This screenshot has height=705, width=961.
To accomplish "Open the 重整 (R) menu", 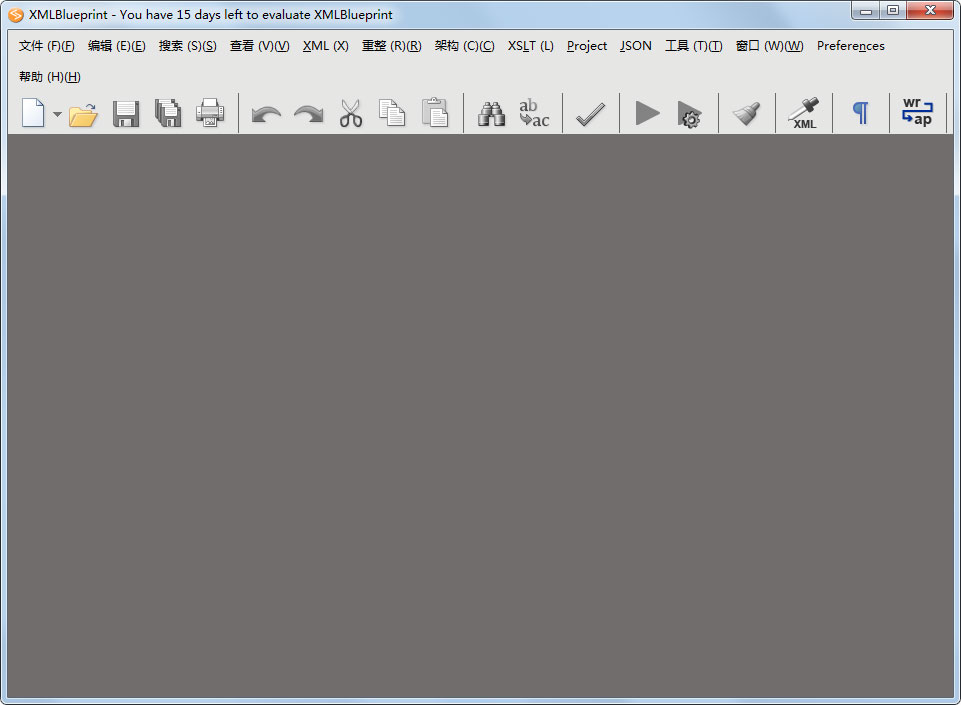I will coord(392,46).
